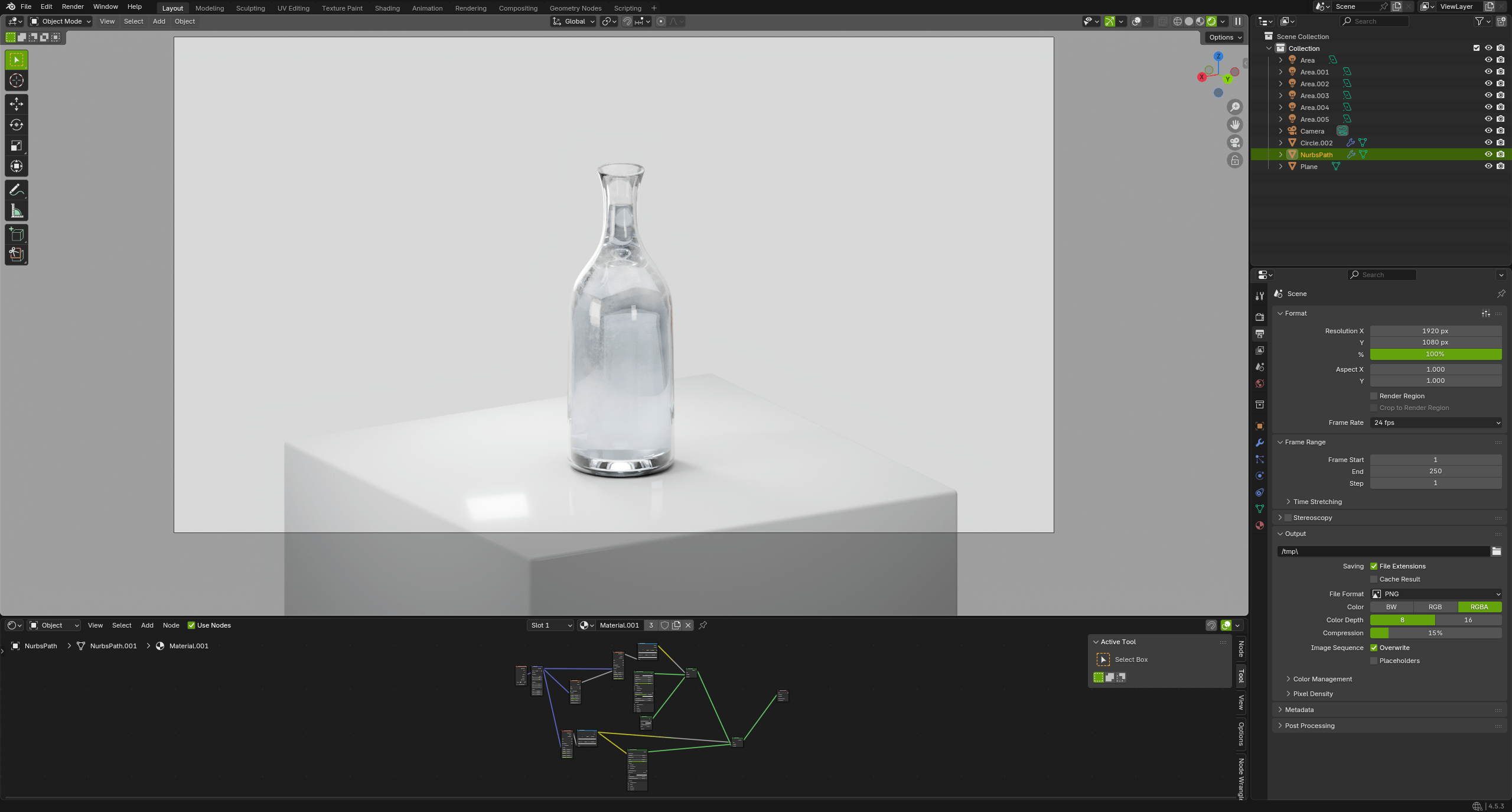
Task: Adjust the Compression slider
Action: click(1435, 633)
